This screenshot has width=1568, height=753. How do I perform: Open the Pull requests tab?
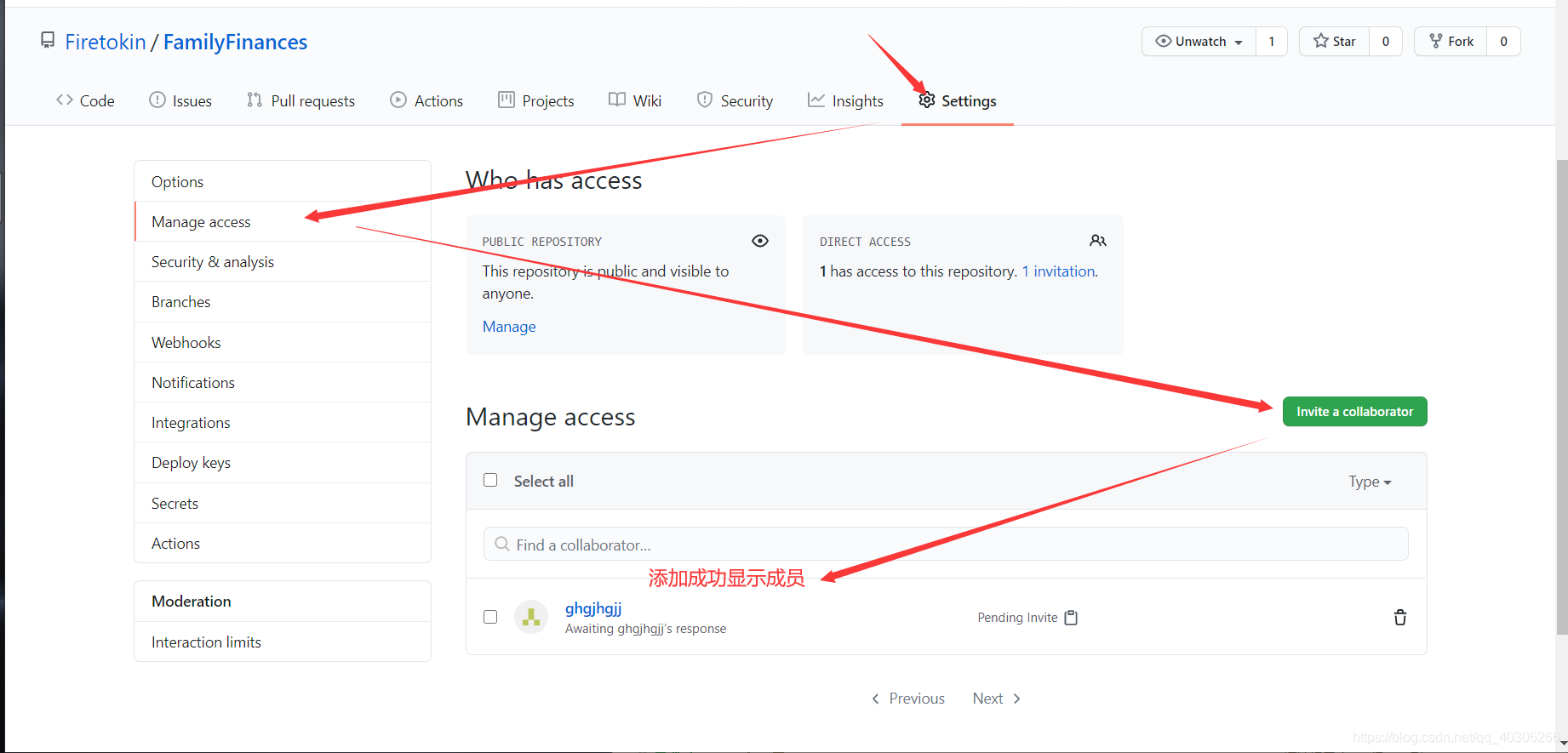tap(300, 101)
